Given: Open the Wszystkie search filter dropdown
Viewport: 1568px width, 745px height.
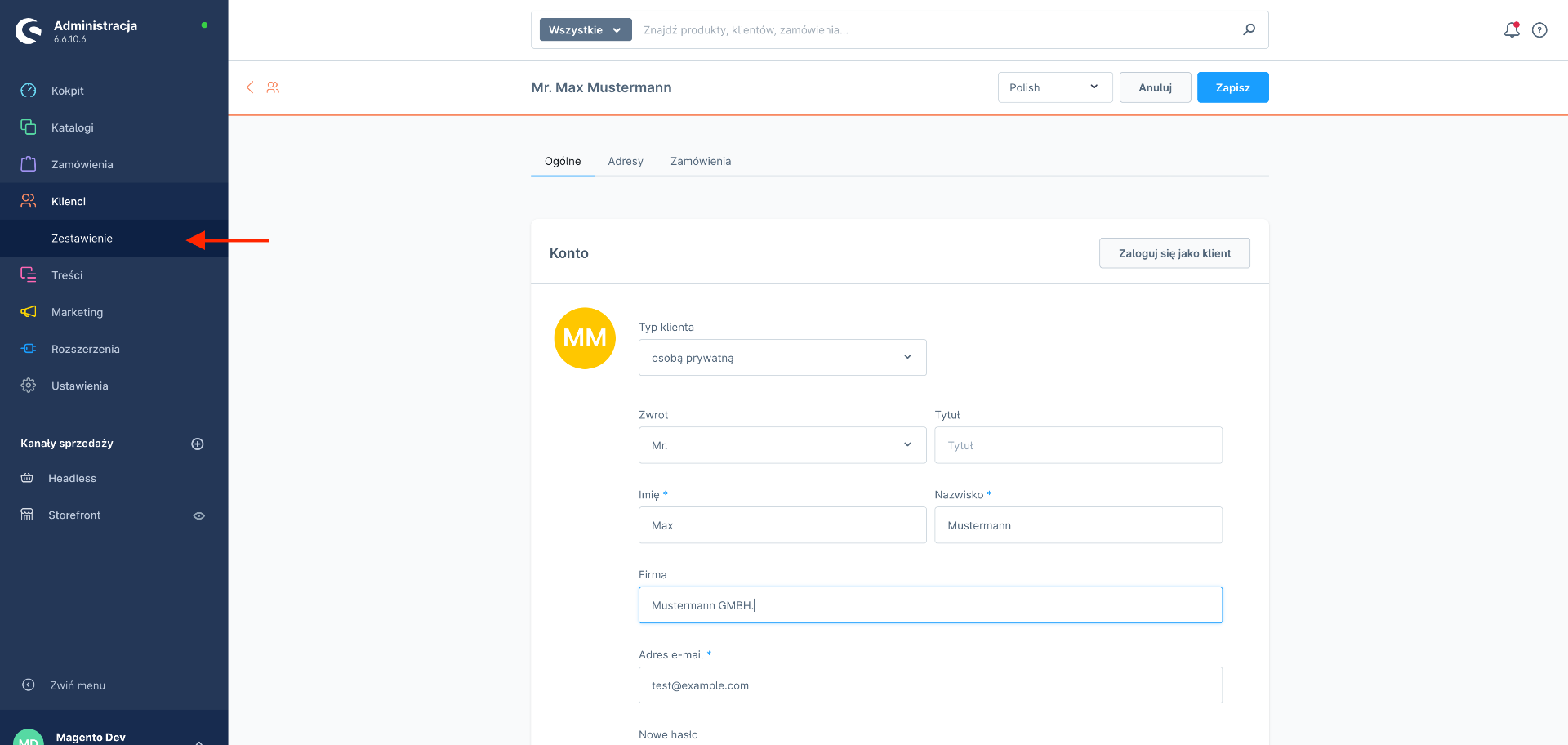Looking at the screenshot, I should [x=585, y=30].
